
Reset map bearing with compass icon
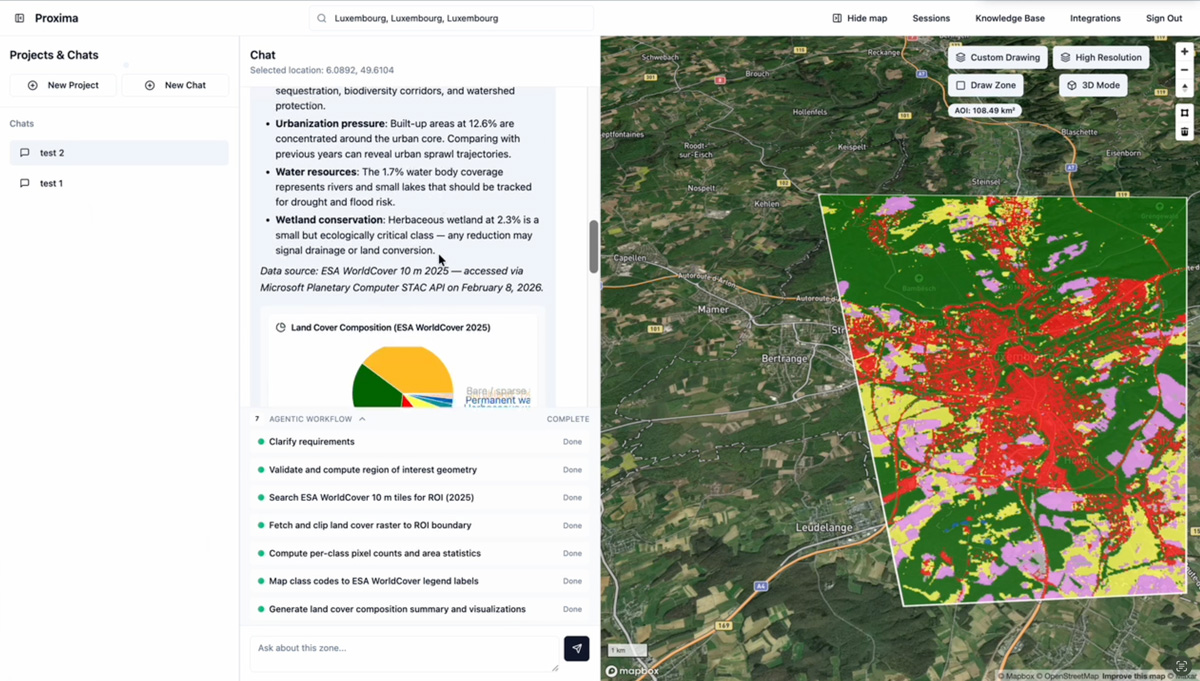pos(1185,88)
